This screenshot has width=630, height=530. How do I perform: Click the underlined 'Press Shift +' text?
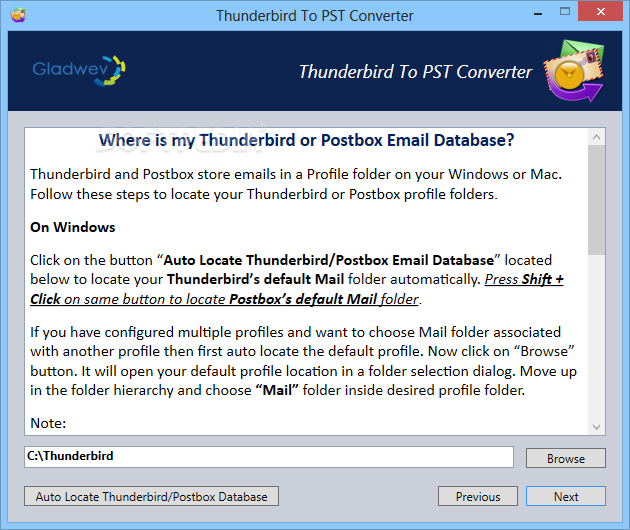[x=524, y=279]
